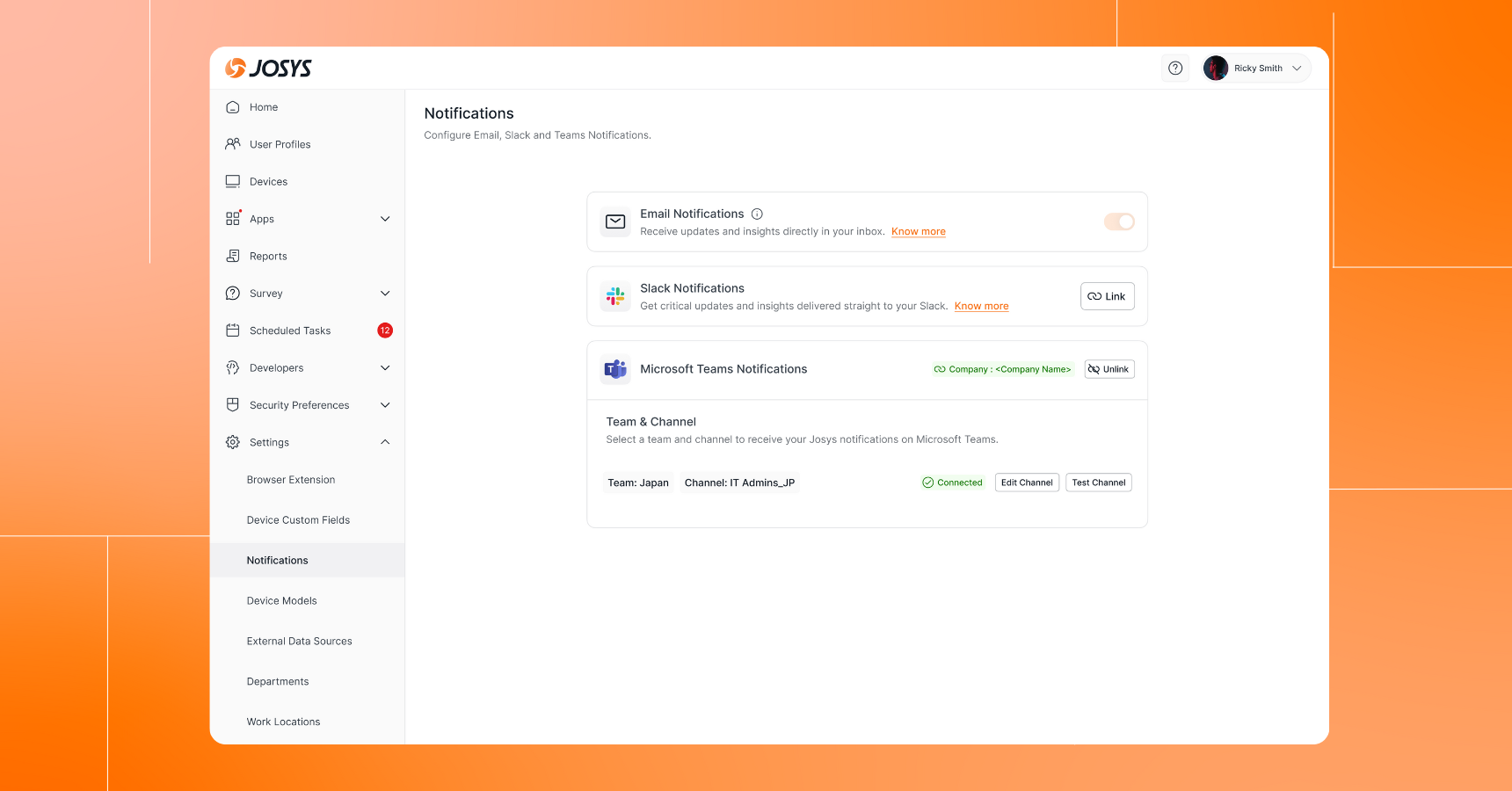Screen dimensions: 1512x791
Task: Click the Microsoft Teams logo icon
Action: (615, 369)
